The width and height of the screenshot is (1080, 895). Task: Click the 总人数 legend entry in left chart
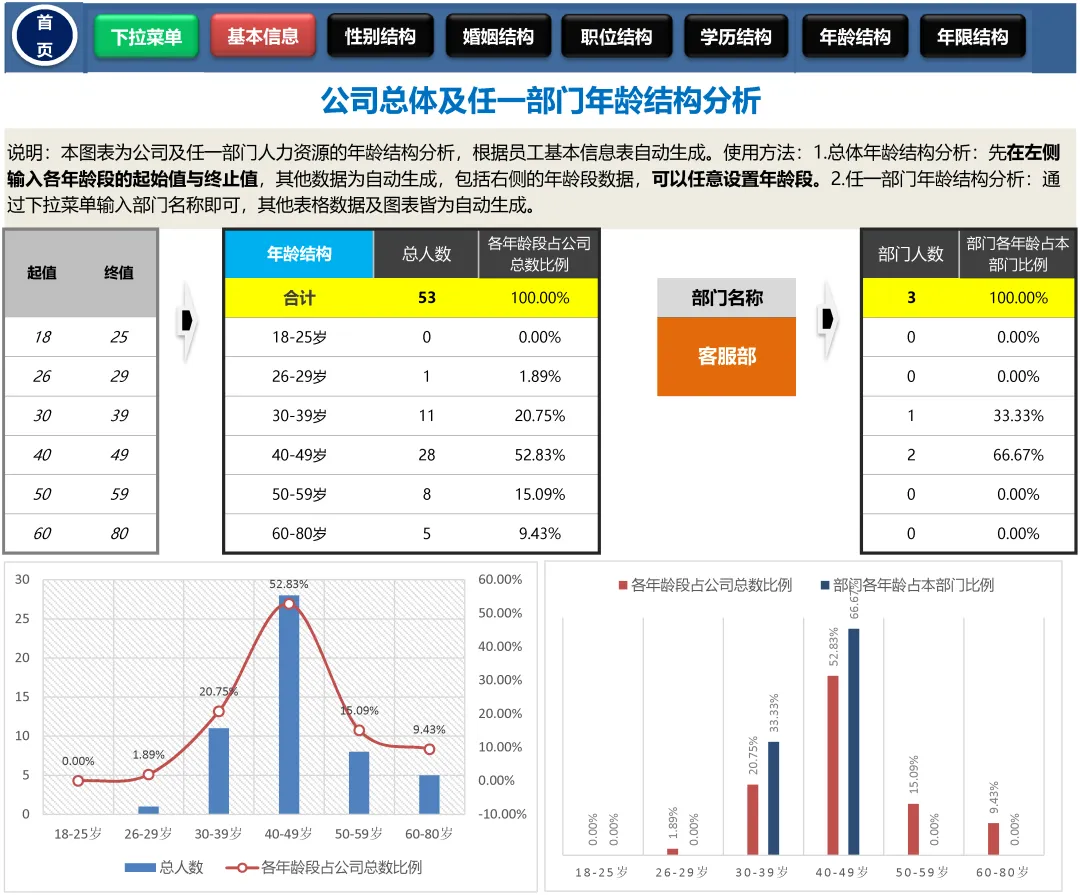(164, 867)
